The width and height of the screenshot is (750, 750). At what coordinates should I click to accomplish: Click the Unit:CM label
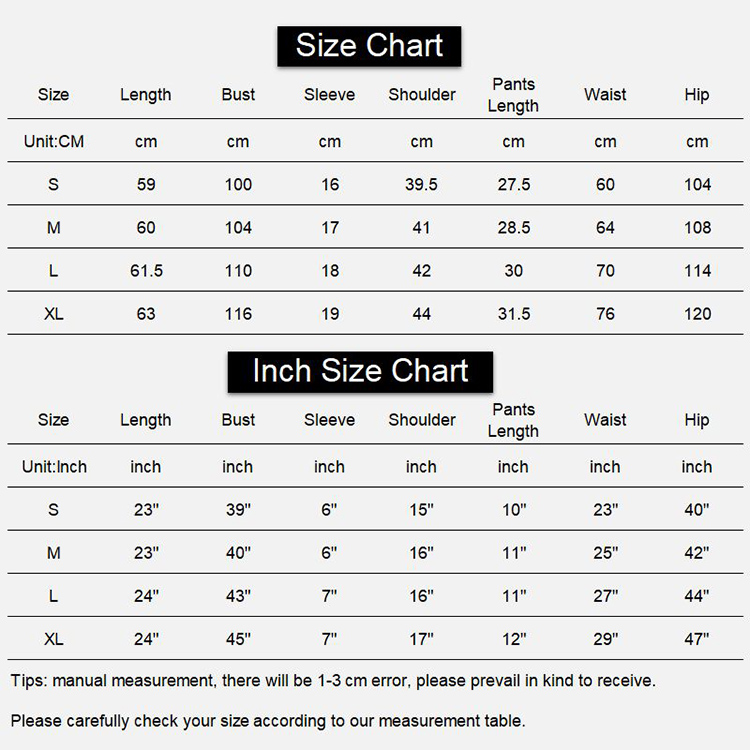tap(54, 142)
